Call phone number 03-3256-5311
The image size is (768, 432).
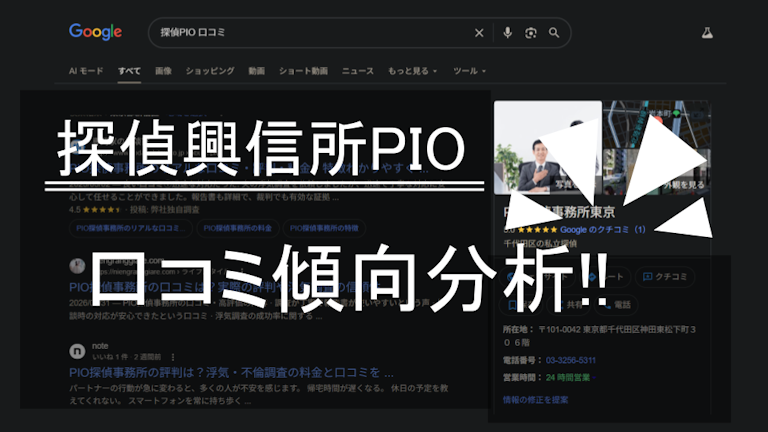coord(571,360)
